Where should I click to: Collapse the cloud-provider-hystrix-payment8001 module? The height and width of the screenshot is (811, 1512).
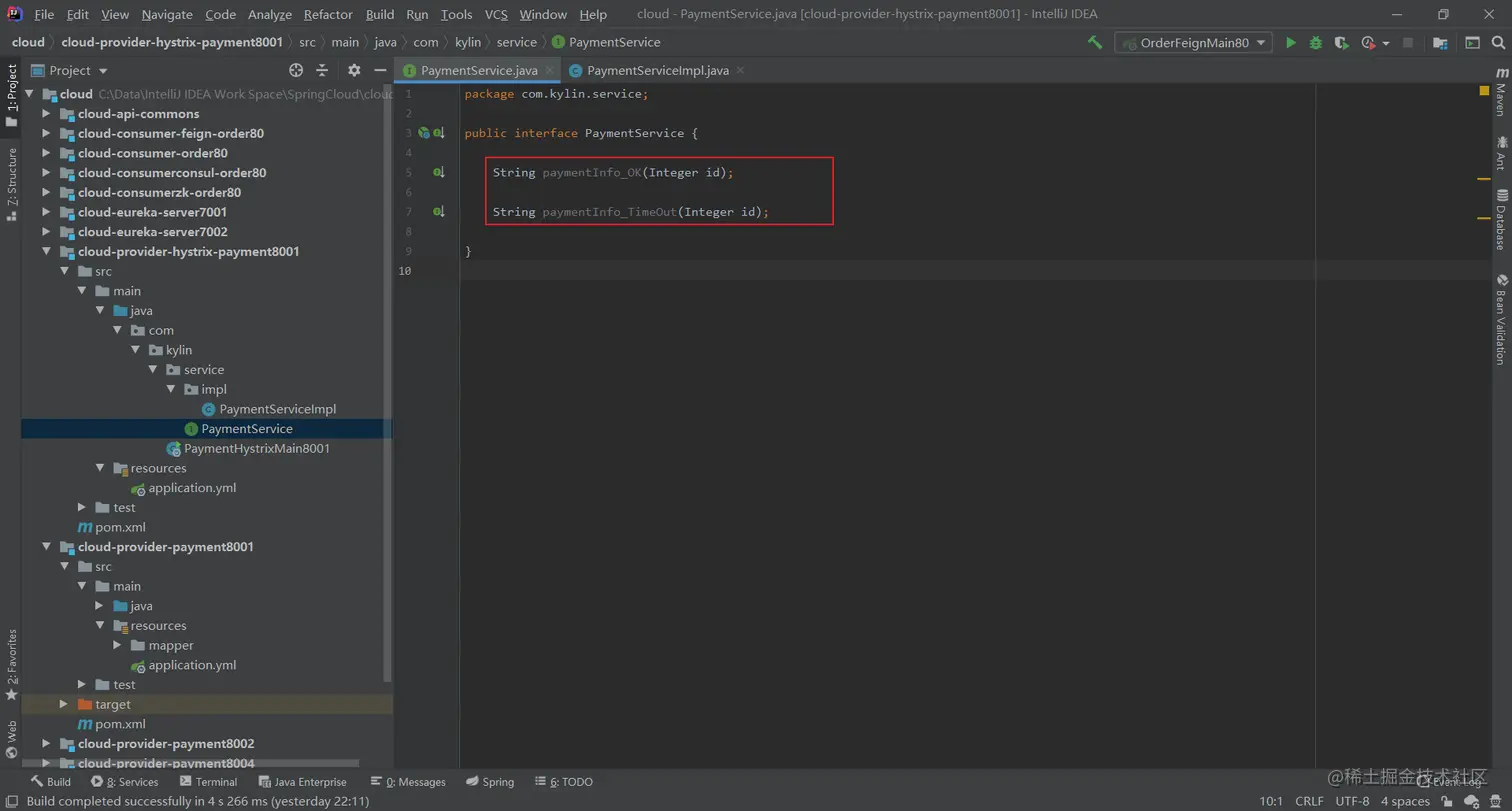coord(46,252)
